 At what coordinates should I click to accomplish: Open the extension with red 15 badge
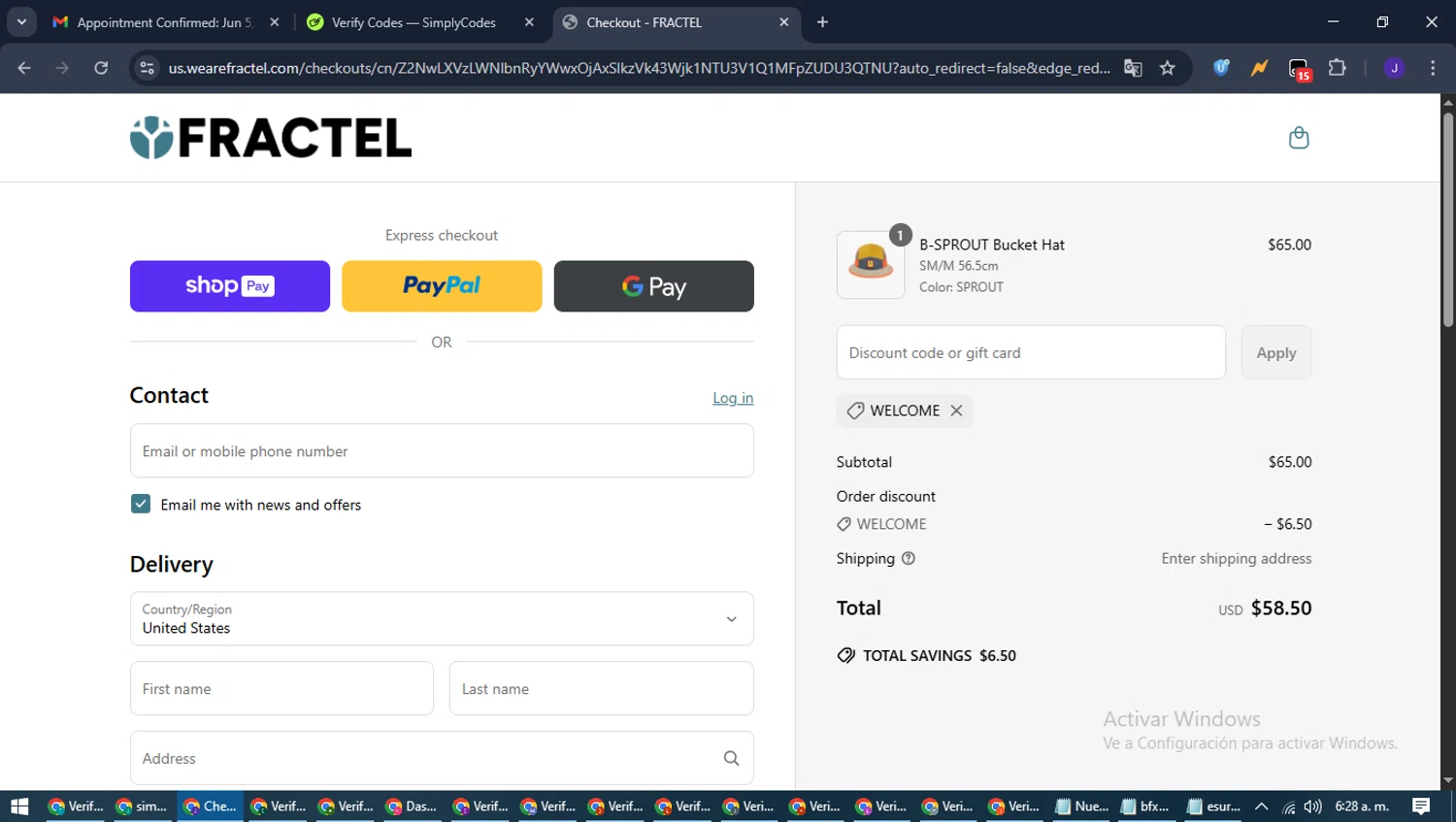pos(1299,69)
